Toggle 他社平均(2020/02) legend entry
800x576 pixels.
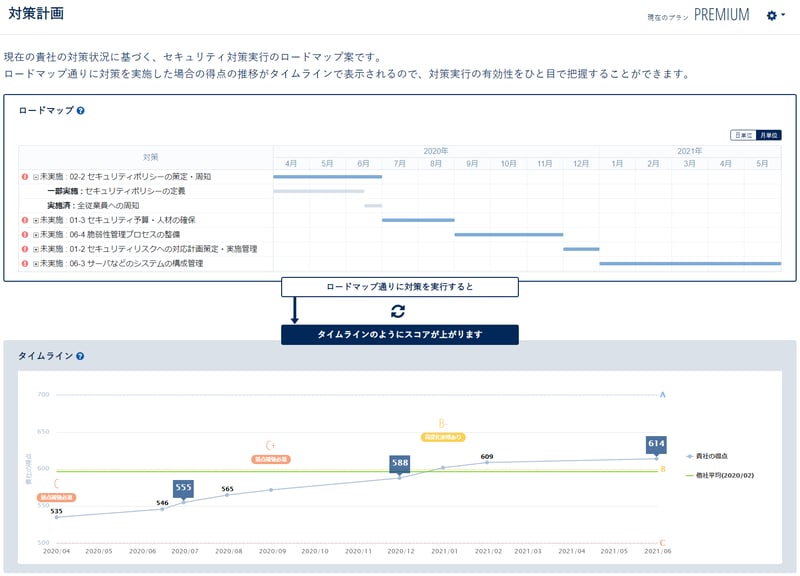pyautogui.click(x=720, y=475)
